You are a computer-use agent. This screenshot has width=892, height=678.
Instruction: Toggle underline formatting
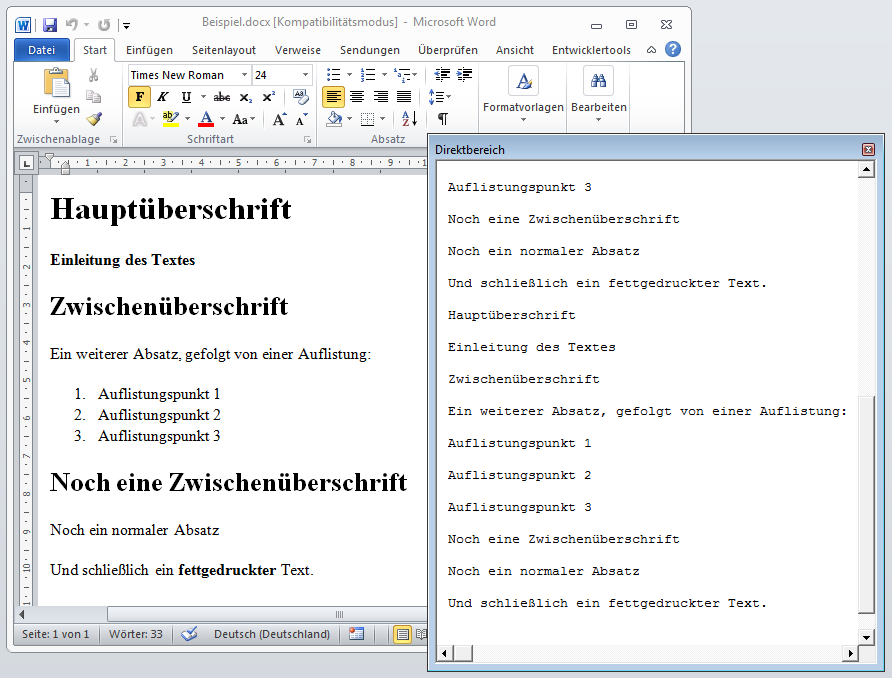[187, 97]
